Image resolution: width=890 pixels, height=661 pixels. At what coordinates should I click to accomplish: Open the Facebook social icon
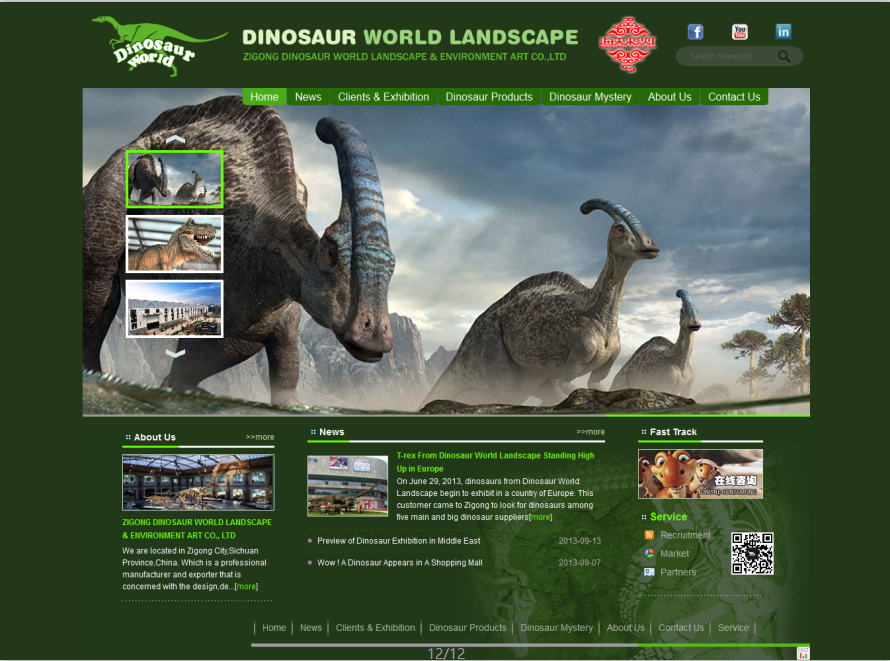pos(695,32)
